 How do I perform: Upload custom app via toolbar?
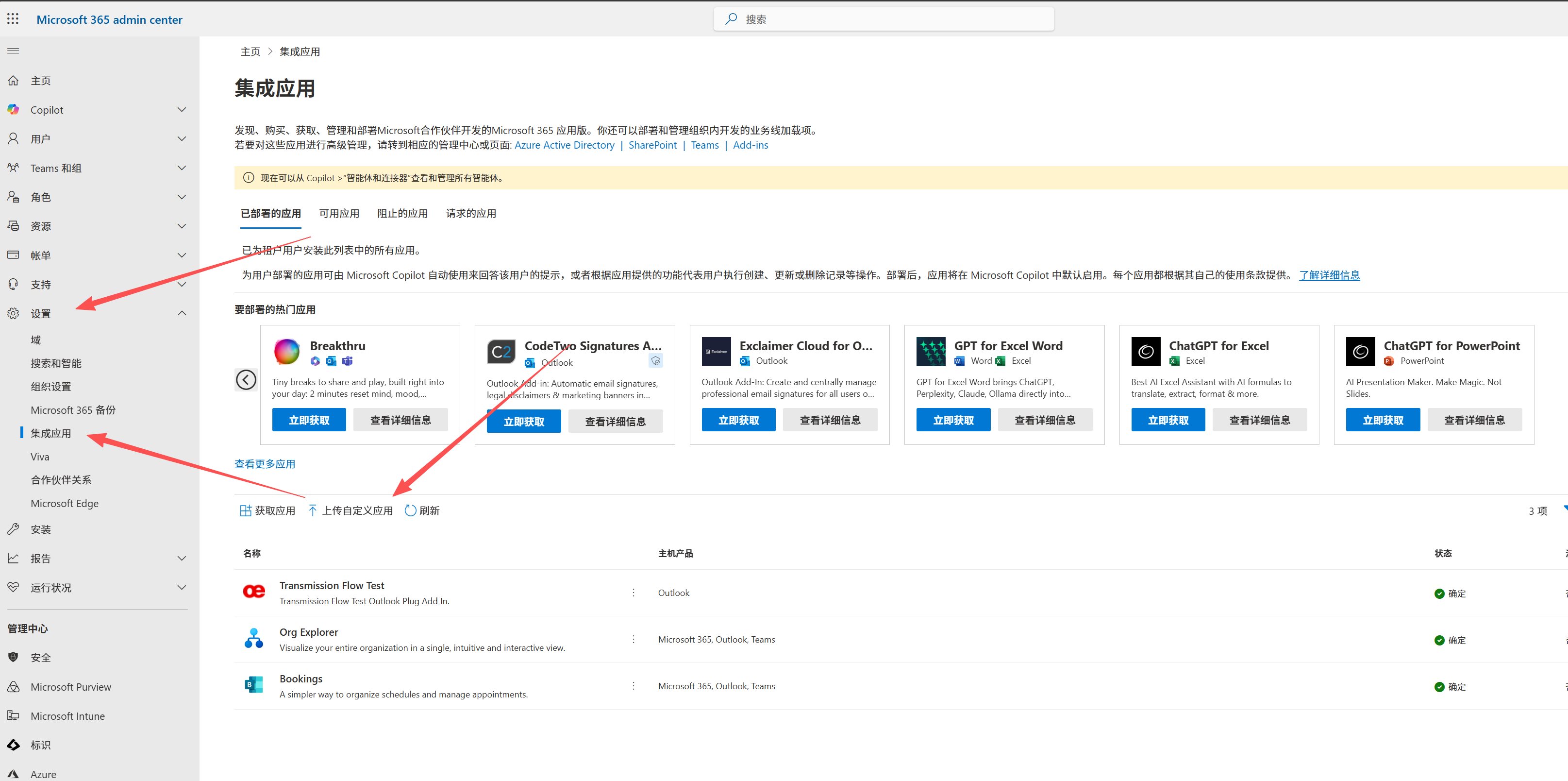pyautogui.click(x=350, y=510)
